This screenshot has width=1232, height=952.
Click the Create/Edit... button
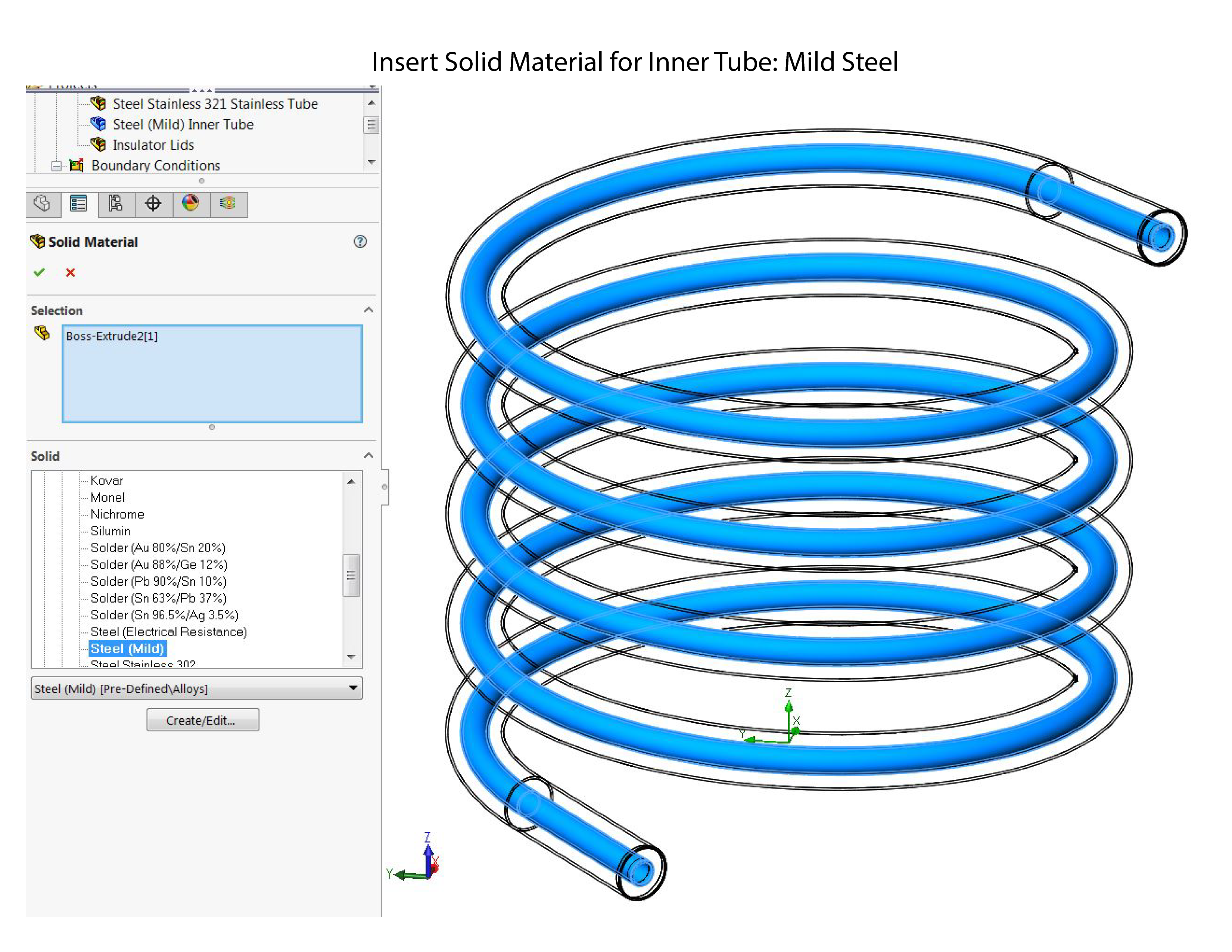click(x=202, y=720)
